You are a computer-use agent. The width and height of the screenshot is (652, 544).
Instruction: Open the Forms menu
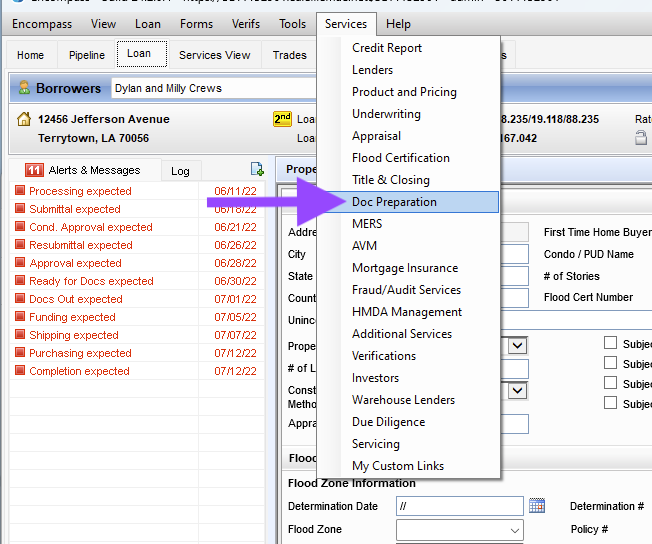click(x=196, y=24)
